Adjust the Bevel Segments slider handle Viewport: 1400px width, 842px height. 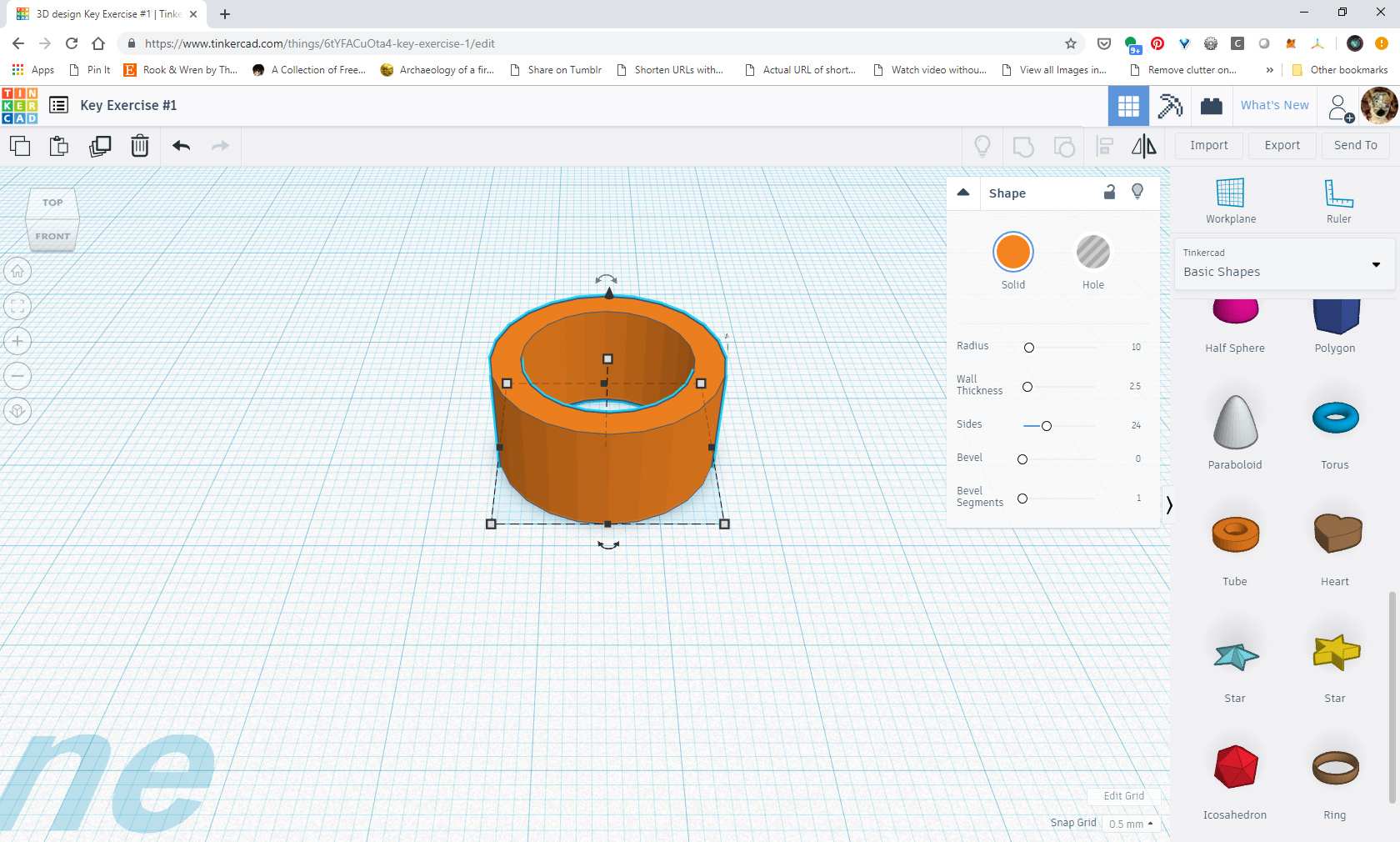[1022, 499]
